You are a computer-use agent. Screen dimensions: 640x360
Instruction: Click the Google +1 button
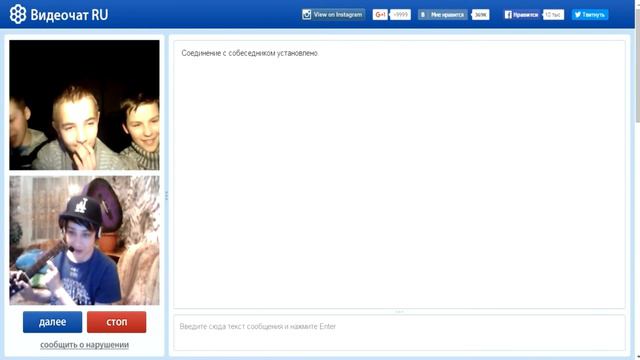(x=380, y=15)
